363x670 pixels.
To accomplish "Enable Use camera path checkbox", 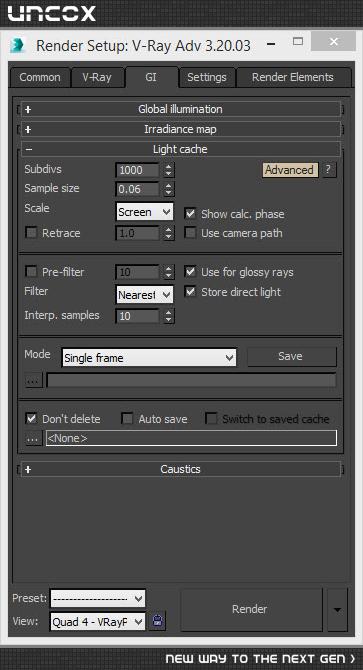I will pyautogui.click(x=190, y=233).
